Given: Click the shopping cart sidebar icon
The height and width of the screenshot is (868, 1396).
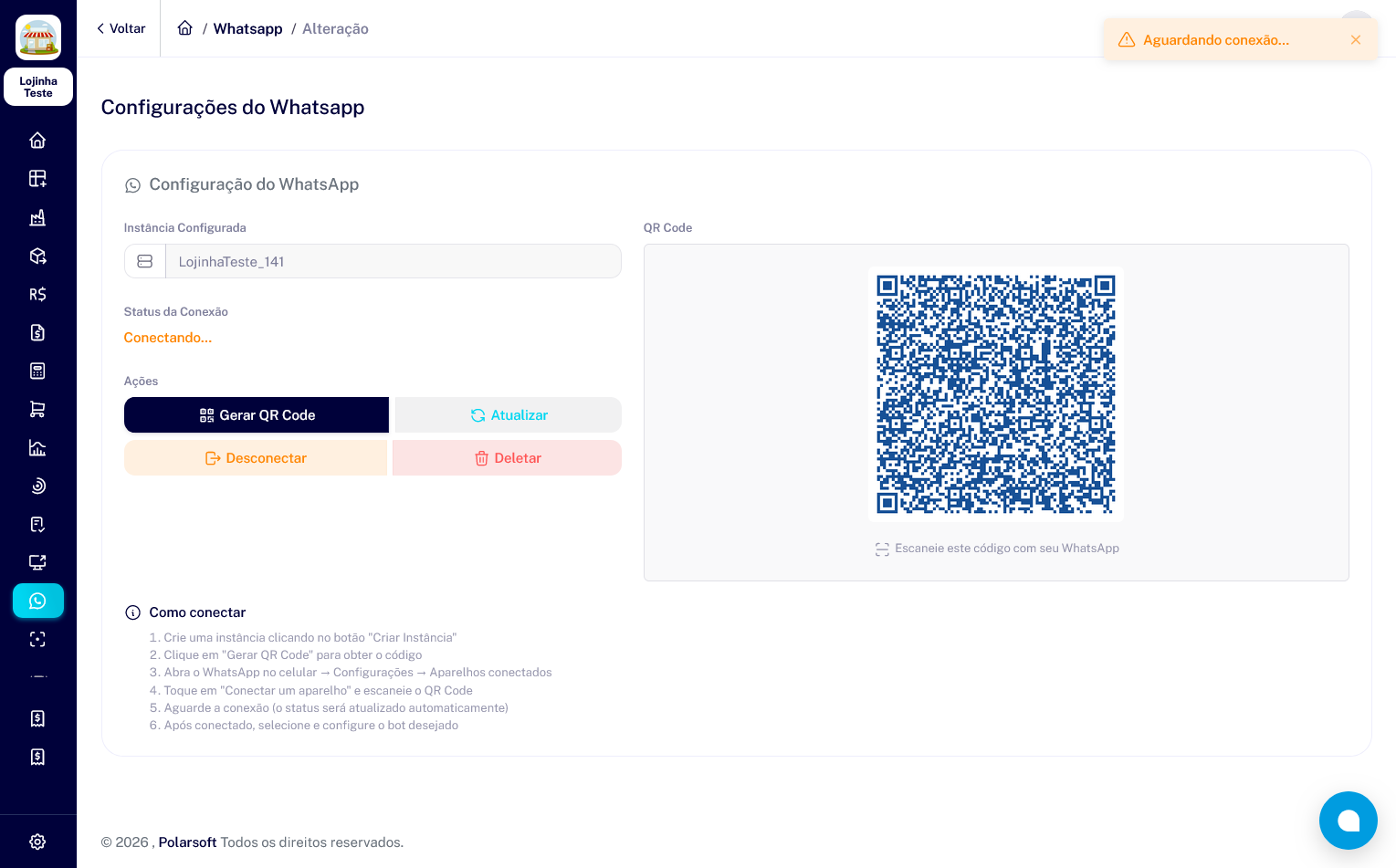Looking at the screenshot, I should (x=37, y=409).
